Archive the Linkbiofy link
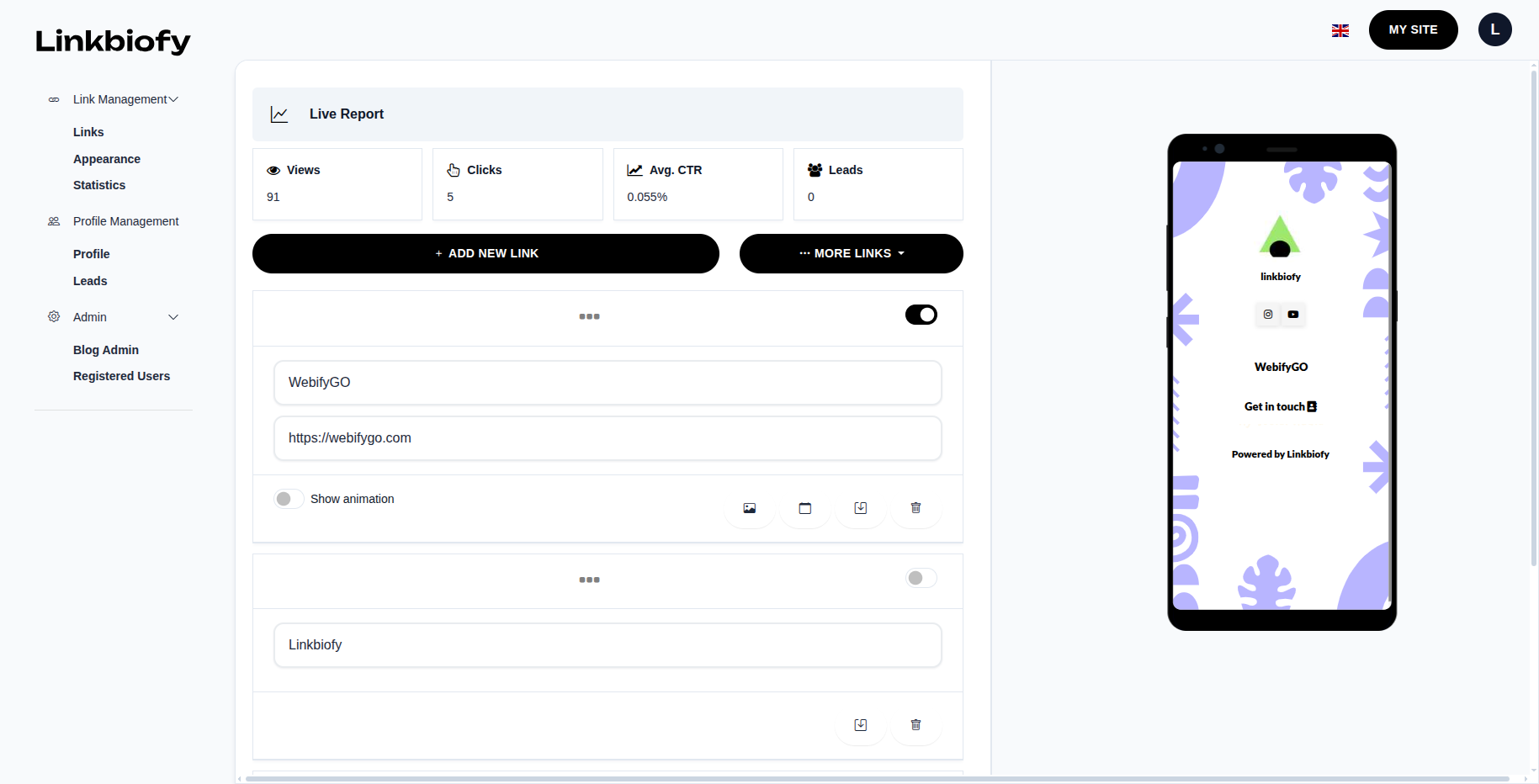The width and height of the screenshot is (1539, 784). pyautogui.click(x=861, y=725)
